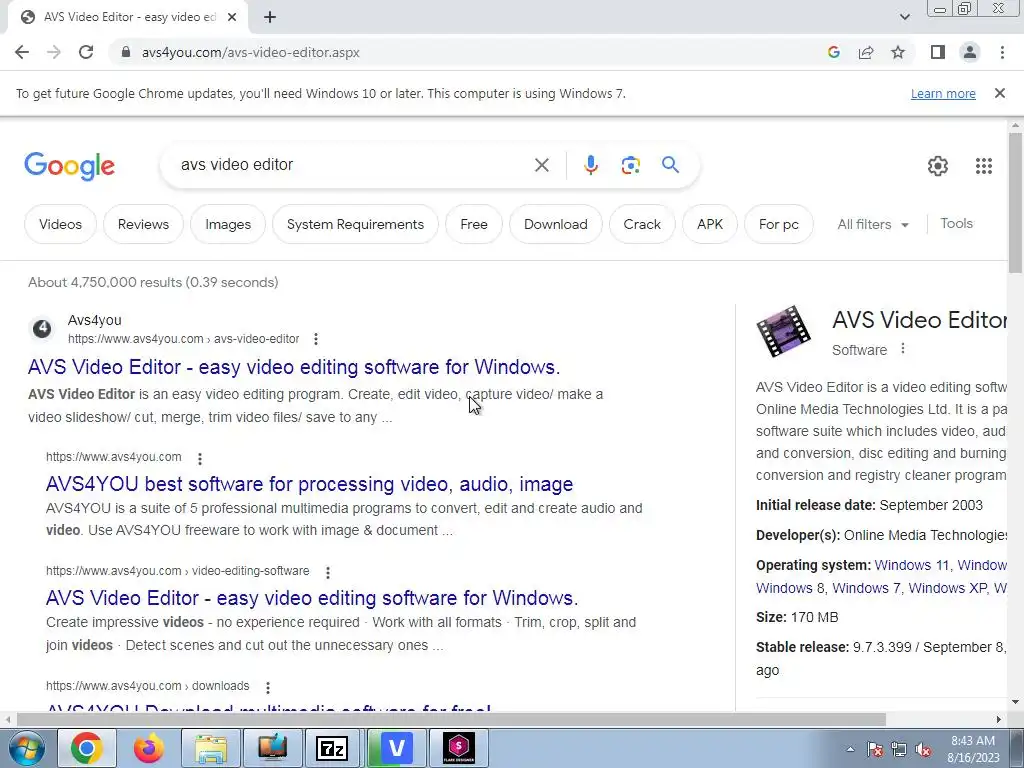
Task: Filter results by Images
Action: 228,224
